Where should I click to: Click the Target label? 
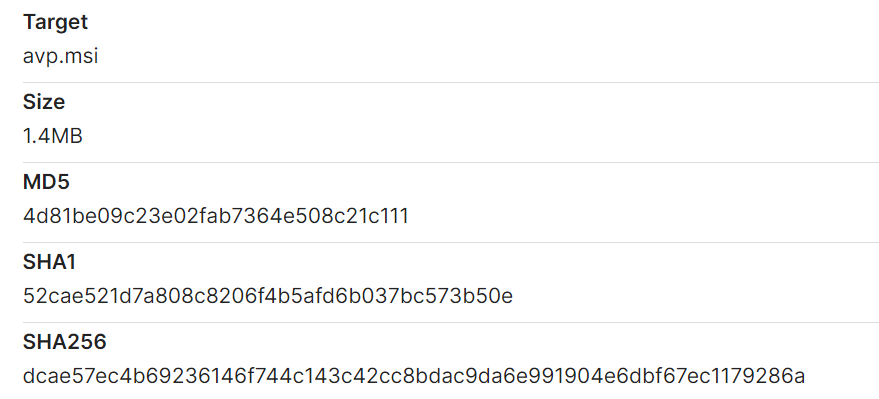[x=55, y=22]
